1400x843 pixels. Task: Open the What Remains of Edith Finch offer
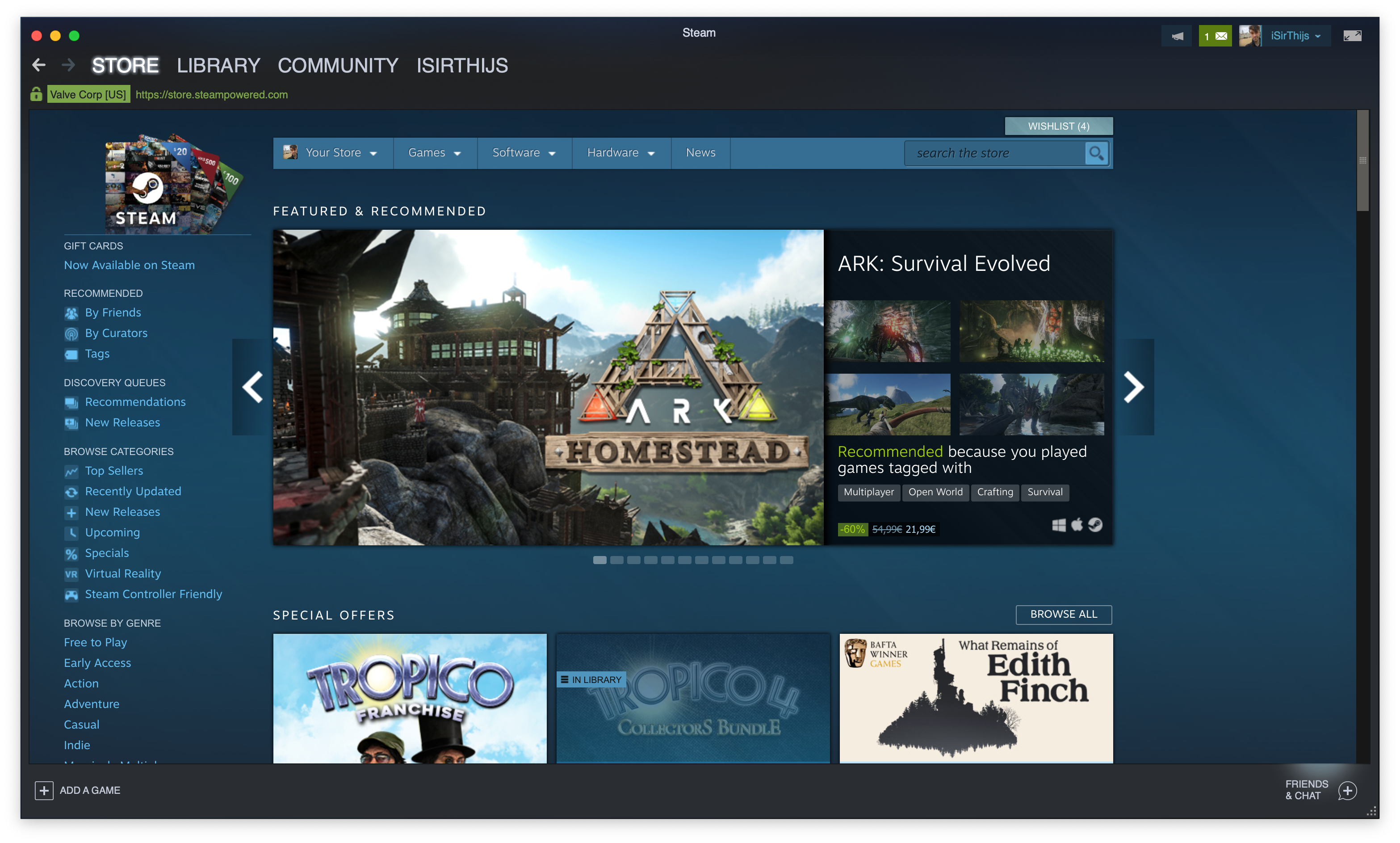(x=976, y=698)
